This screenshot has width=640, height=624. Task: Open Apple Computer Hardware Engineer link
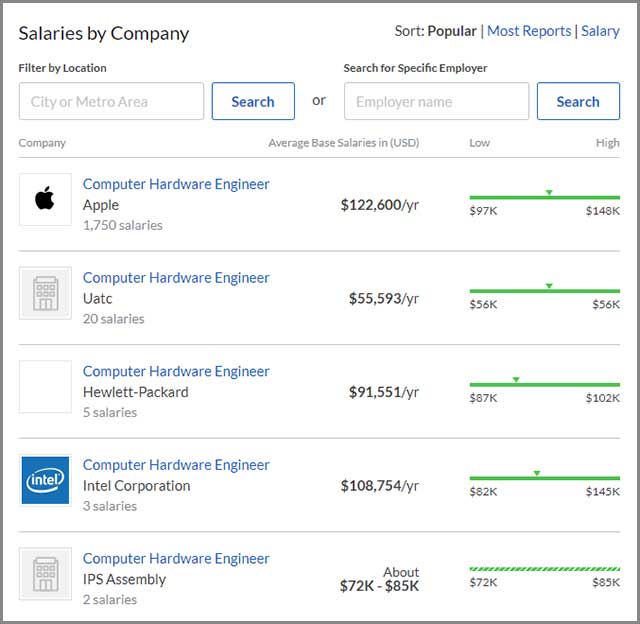(176, 184)
